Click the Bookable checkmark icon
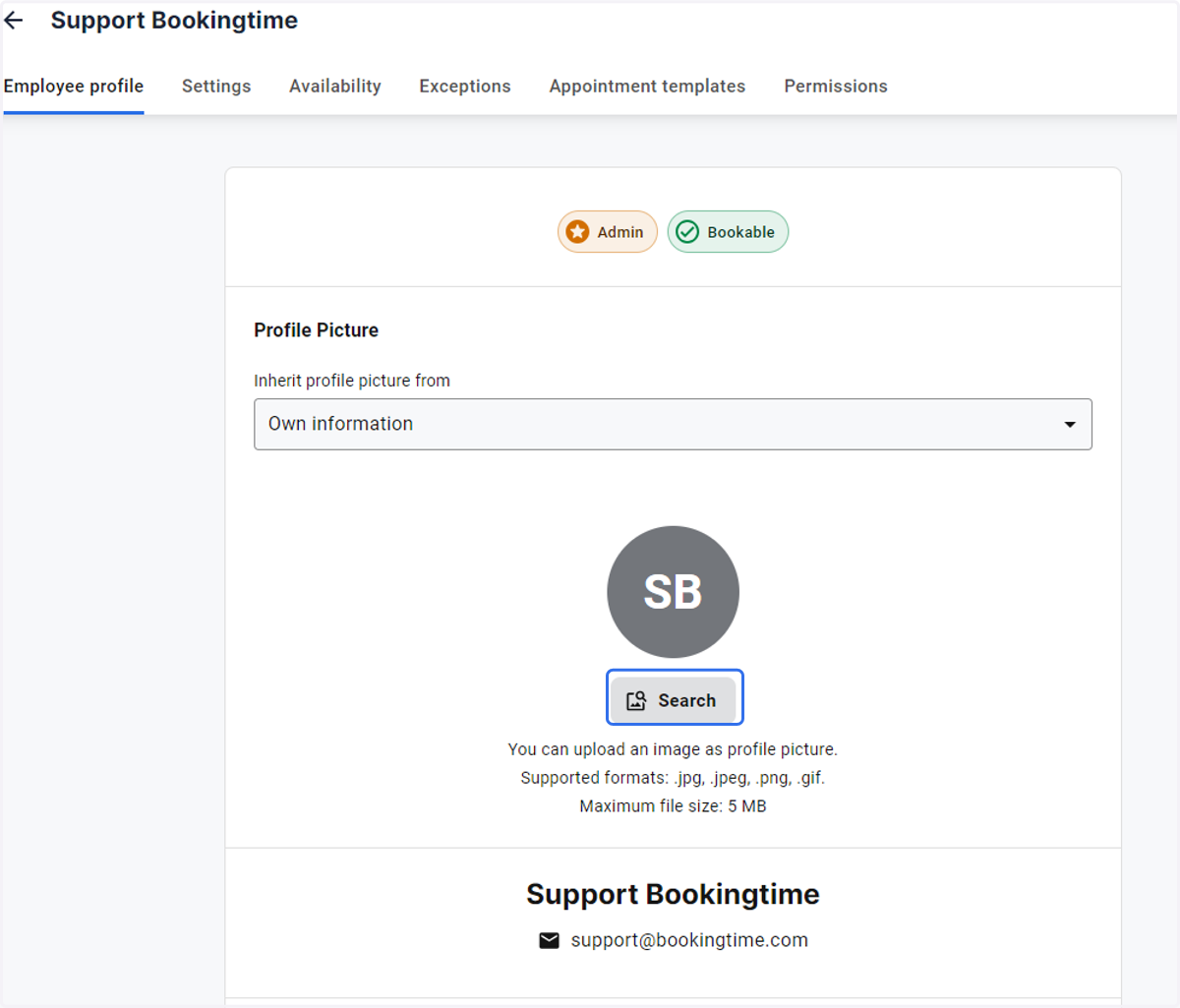Viewport: 1180px width, 1008px height. click(x=687, y=232)
